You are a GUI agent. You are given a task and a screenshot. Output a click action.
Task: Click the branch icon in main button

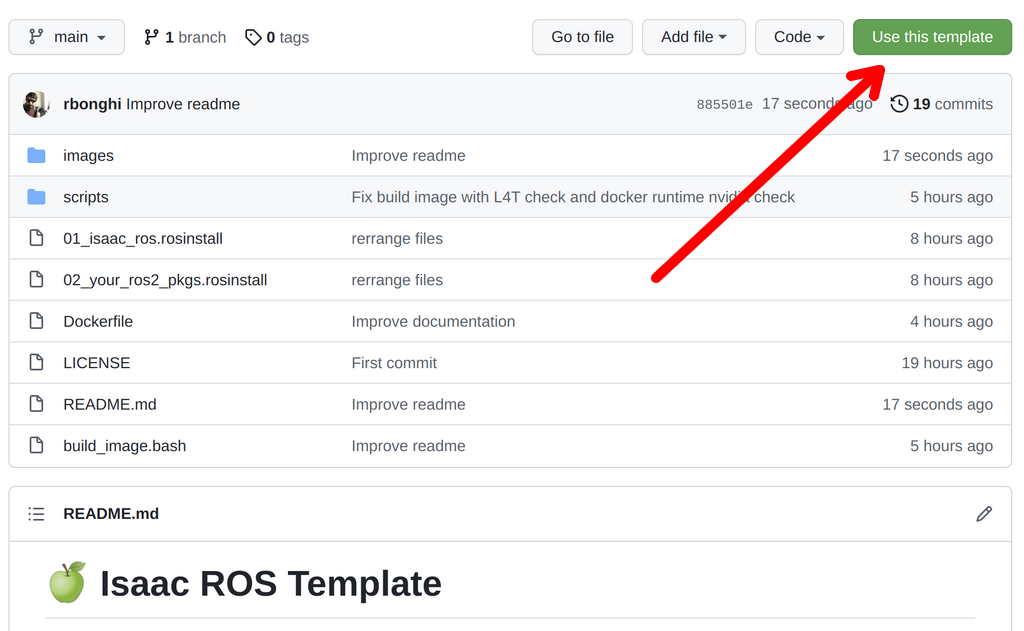(37, 37)
